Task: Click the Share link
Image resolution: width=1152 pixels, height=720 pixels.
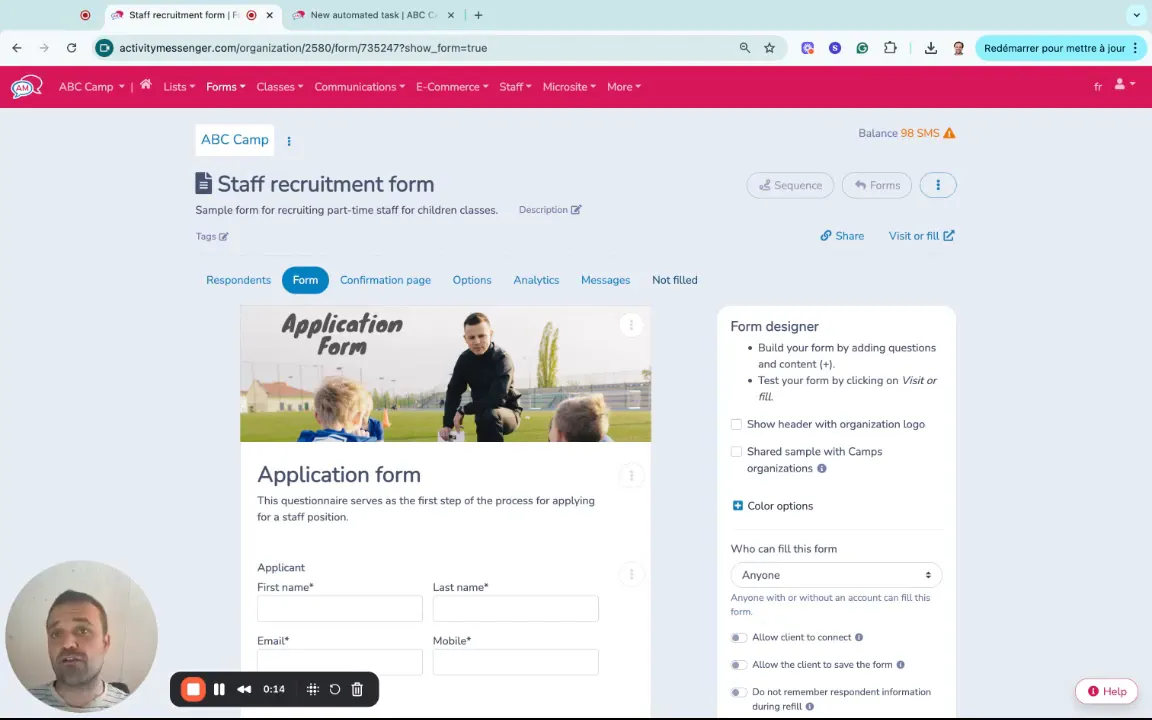Action: coord(842,236)
